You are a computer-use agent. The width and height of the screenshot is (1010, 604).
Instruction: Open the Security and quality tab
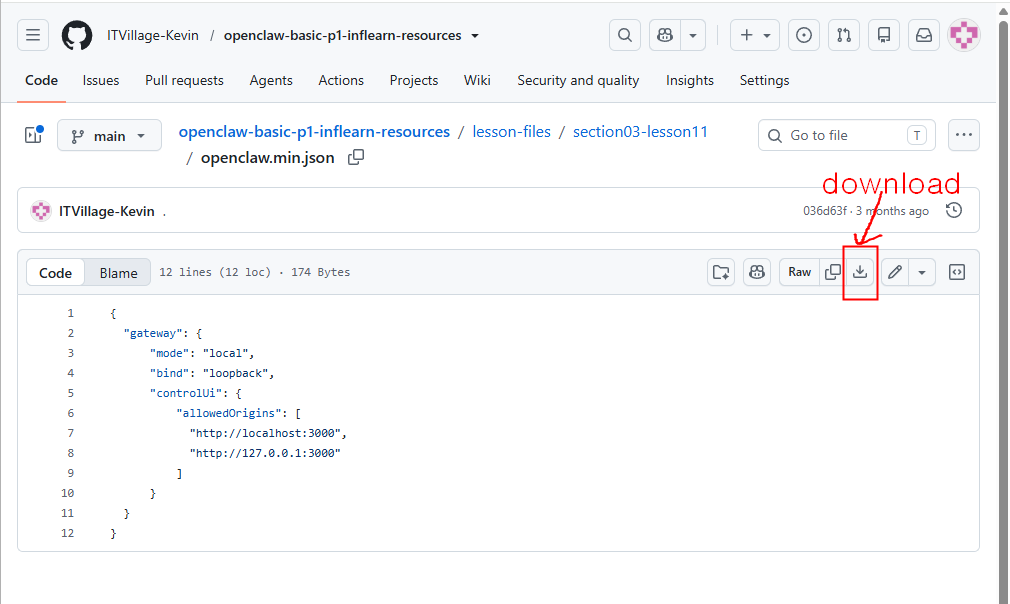pos(578,80)
